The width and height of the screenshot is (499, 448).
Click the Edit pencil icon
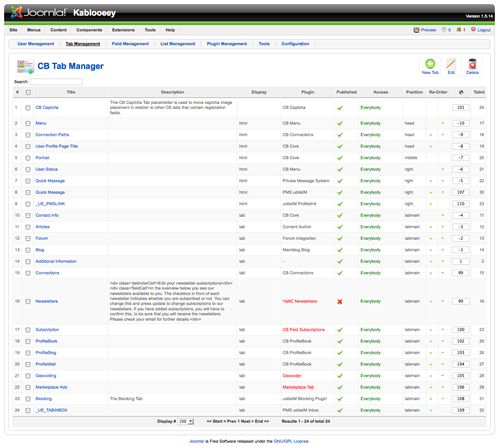pos(451,63)
